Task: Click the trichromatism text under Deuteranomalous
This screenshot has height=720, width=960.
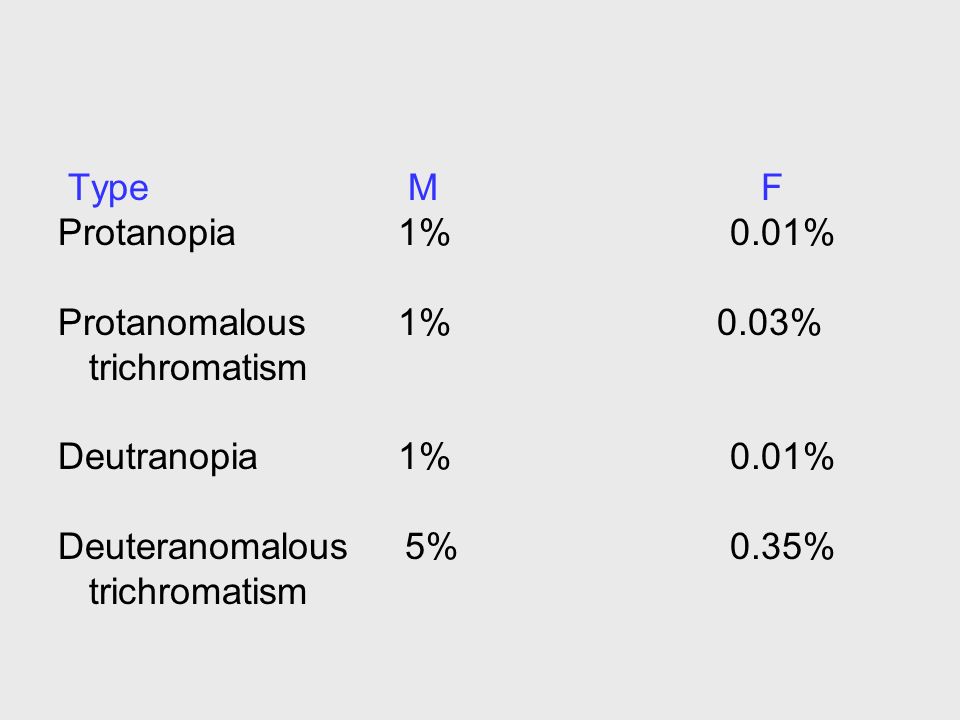Action: [198, 592]
